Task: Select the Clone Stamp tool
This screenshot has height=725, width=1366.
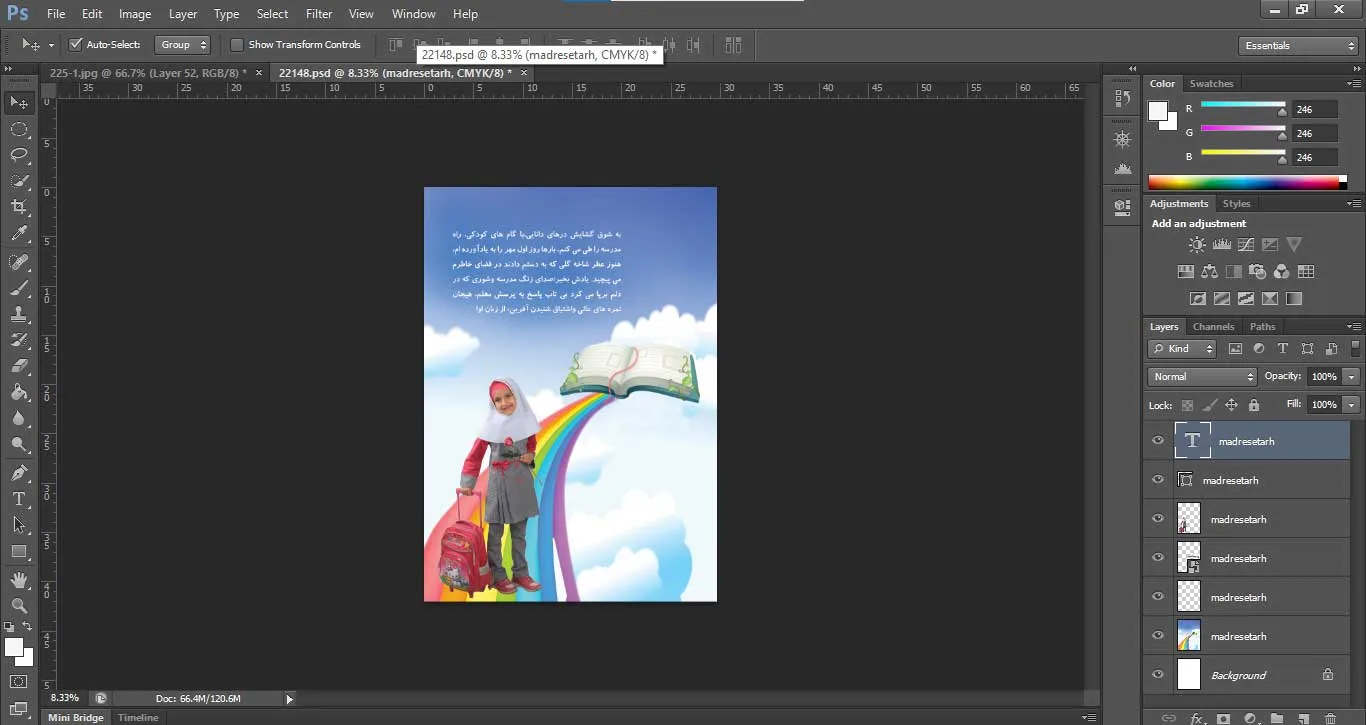Action: coord(19,314)
